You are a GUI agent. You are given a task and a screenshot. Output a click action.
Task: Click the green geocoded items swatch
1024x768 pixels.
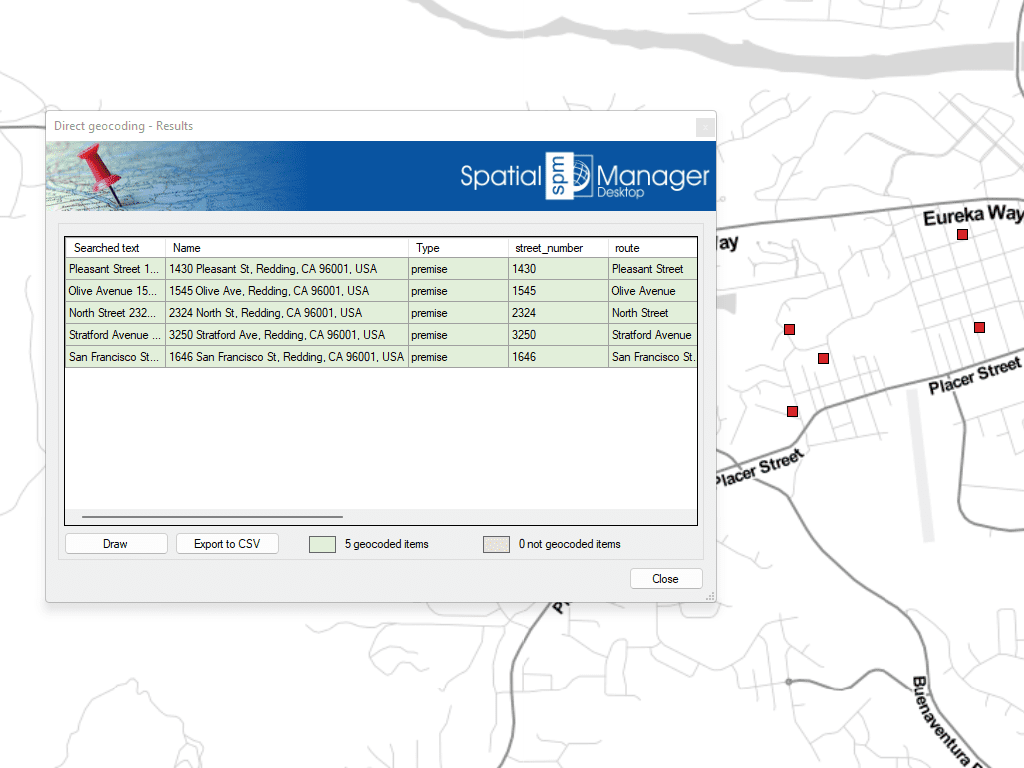click(323, 545)
